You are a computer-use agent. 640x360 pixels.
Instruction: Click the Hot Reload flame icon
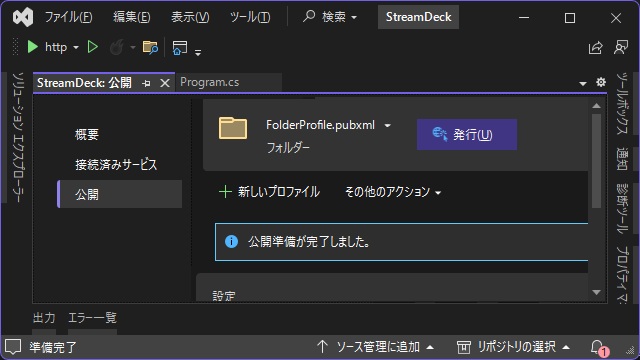(117, 47)
